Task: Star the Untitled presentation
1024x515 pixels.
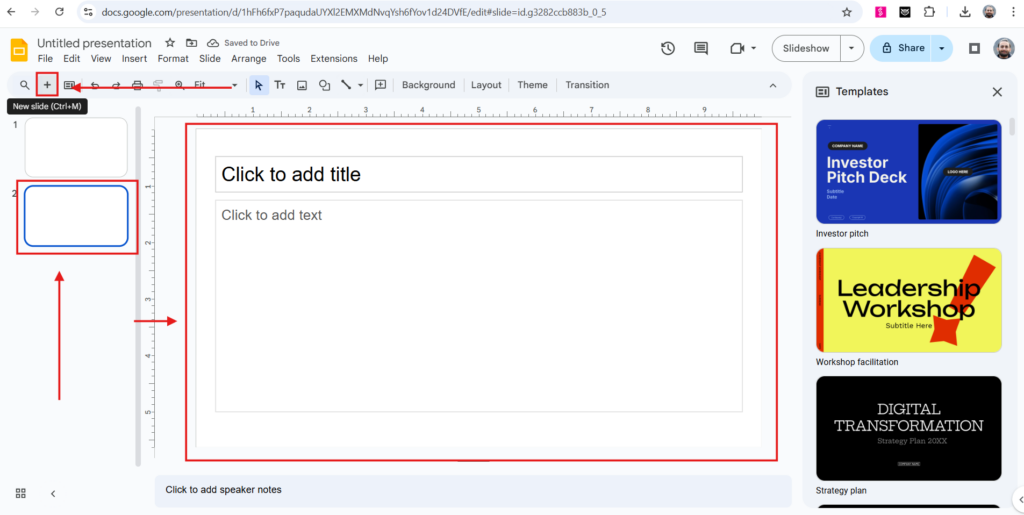Action: 170,43
